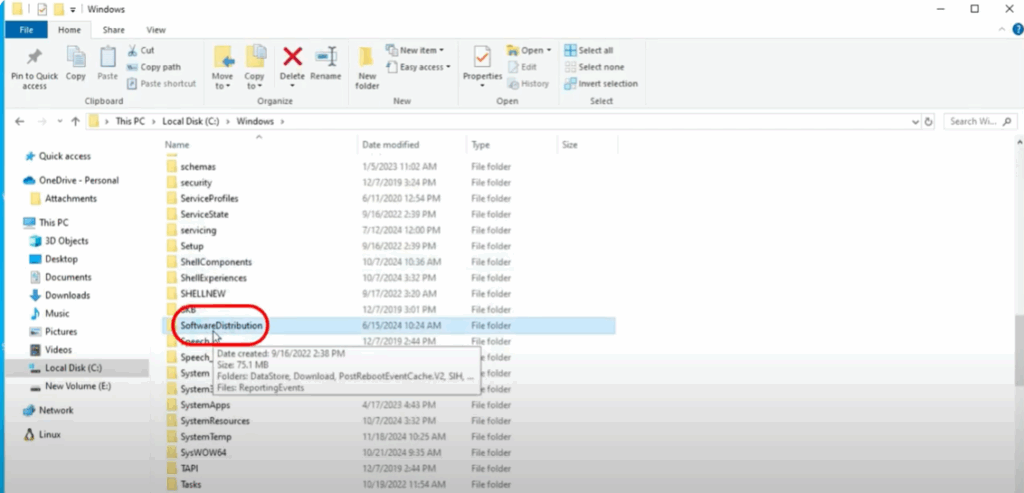This screenshot has height=493, width=1024.
Task: Switch to the View ribbon tab
Action: [x=156, y=29]
